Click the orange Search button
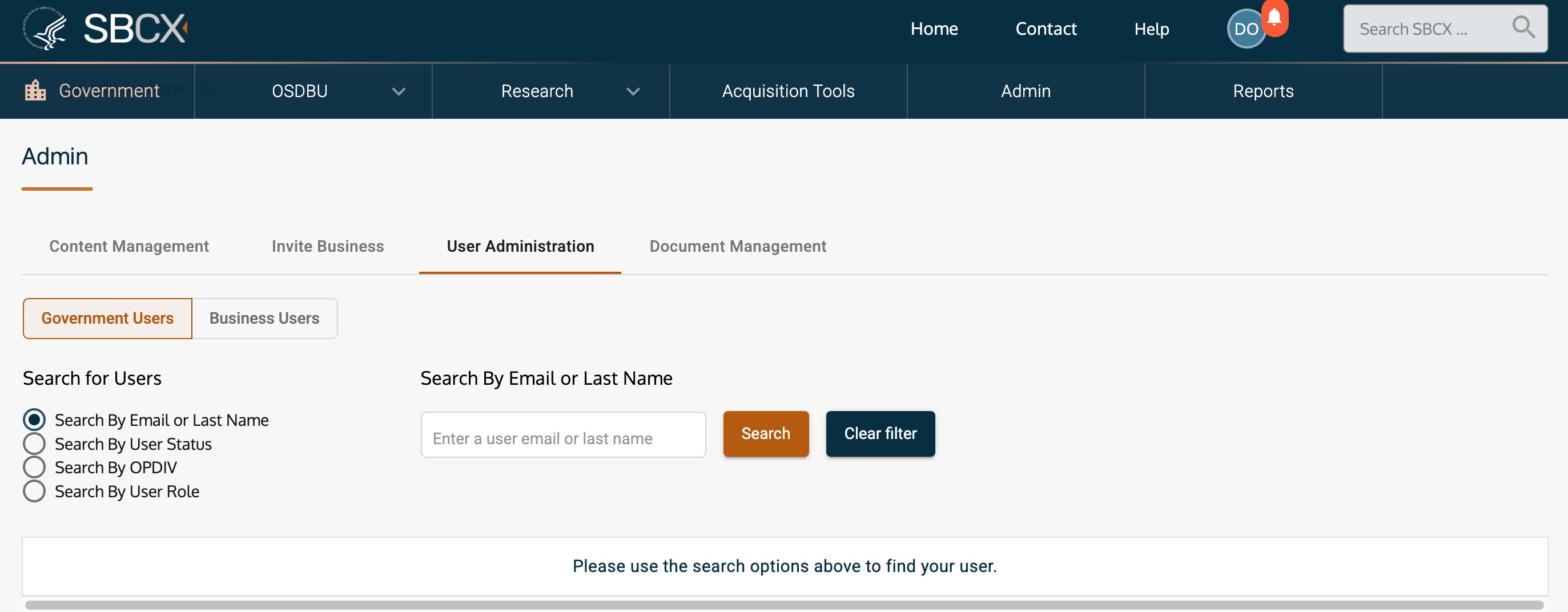 pos(766,434)
